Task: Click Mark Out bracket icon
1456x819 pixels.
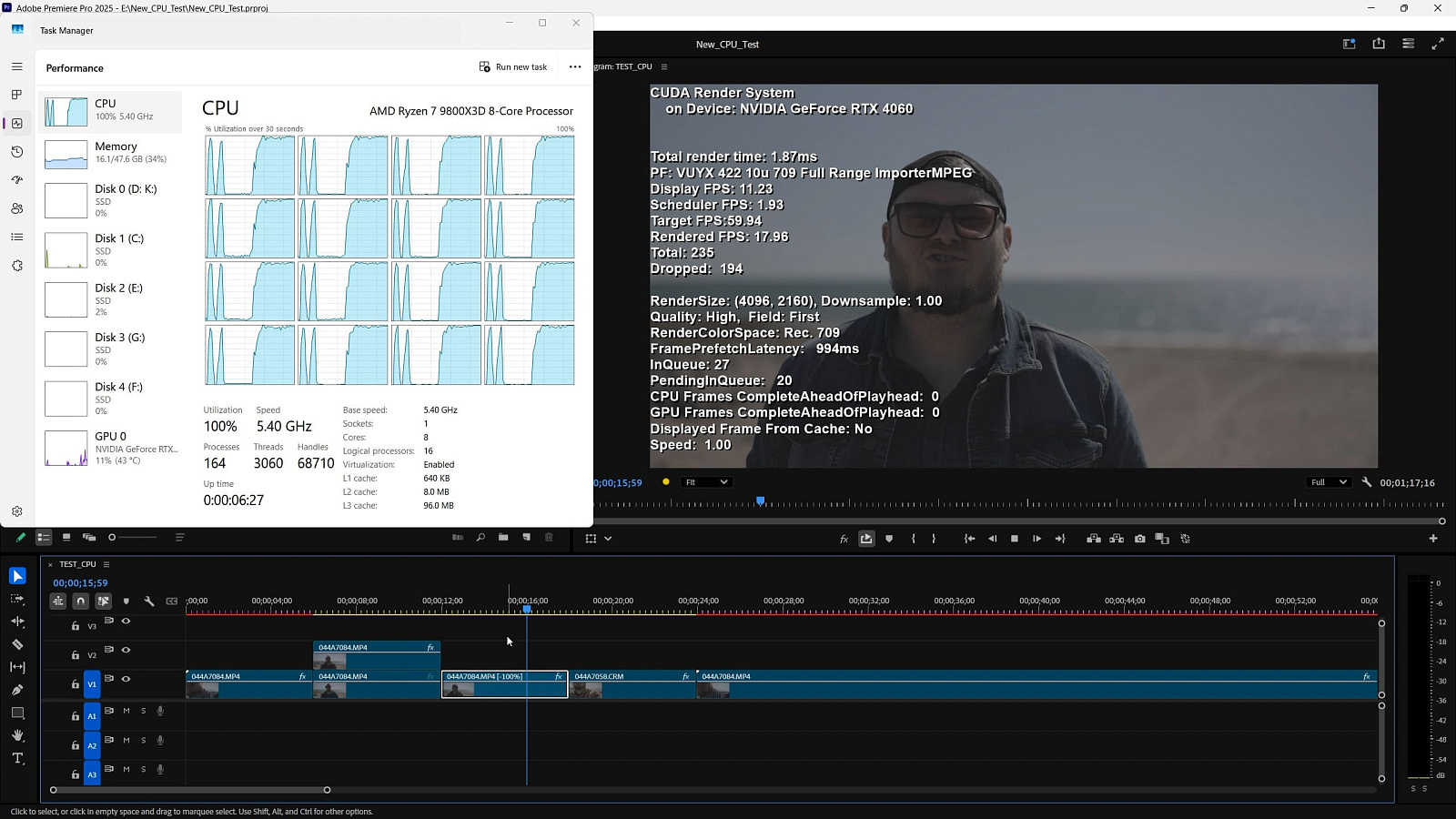Action: (934, 539)
